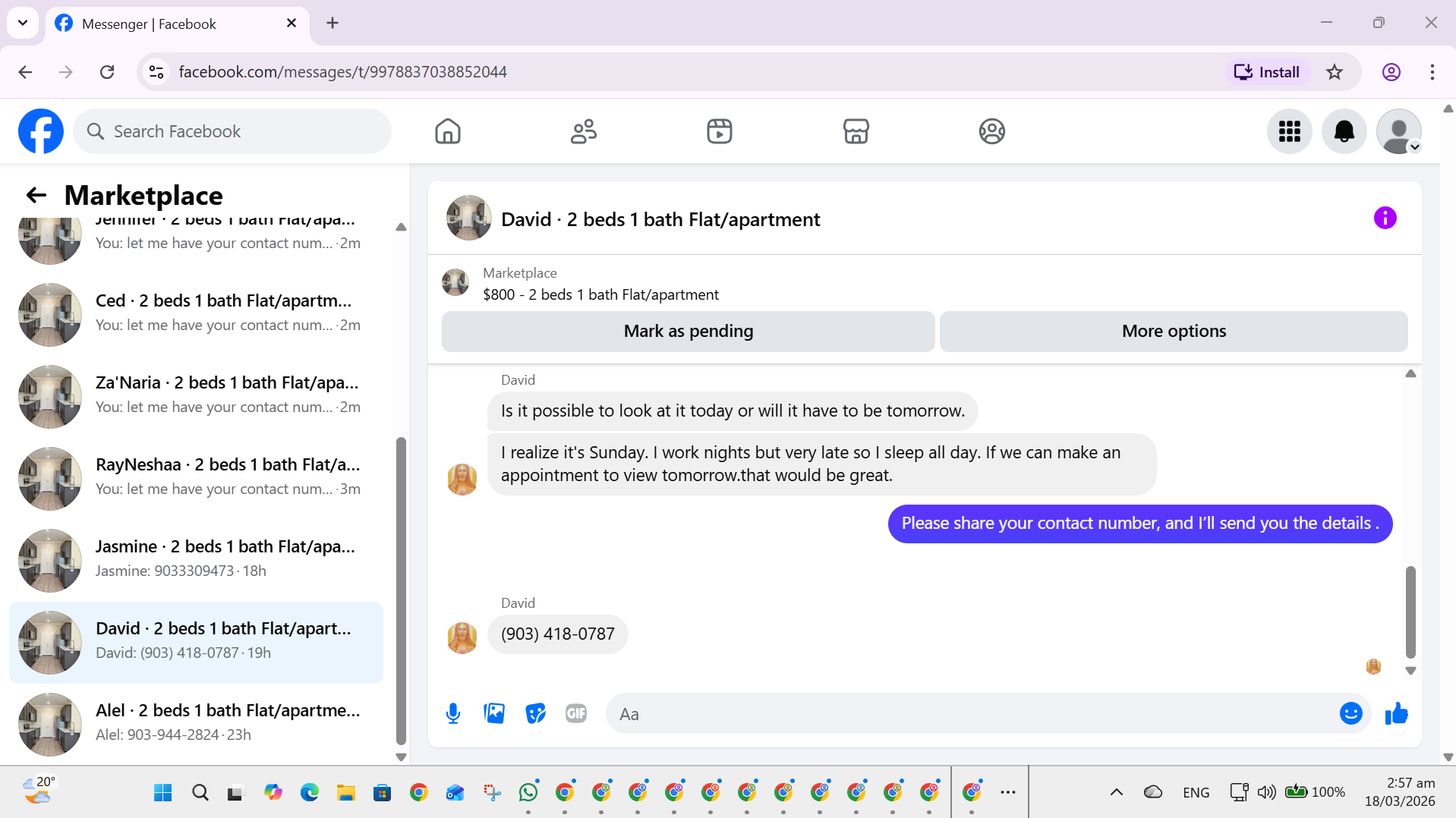
Task: Open the account profile menu
Action: pyautogui.click(x=1399, y=131)
